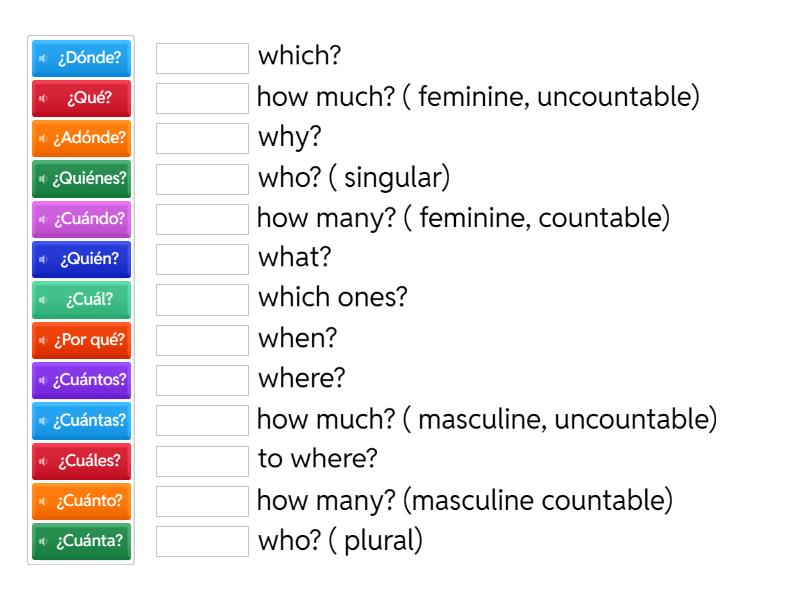This screenshot has height=600, width=800.
Task: Select the ¿Cuánta? word tile
Action: (81, 541)
